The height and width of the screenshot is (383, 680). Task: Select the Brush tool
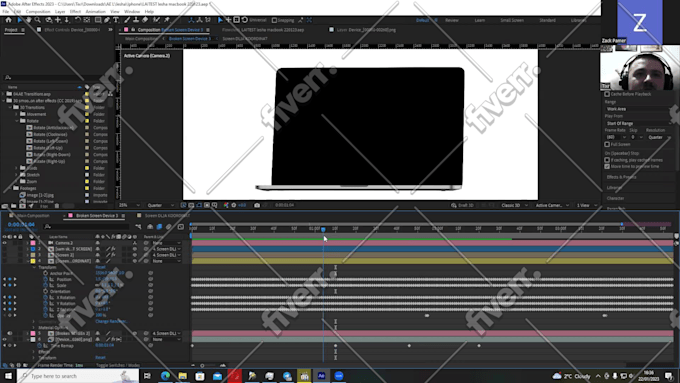tap(127, 20)
